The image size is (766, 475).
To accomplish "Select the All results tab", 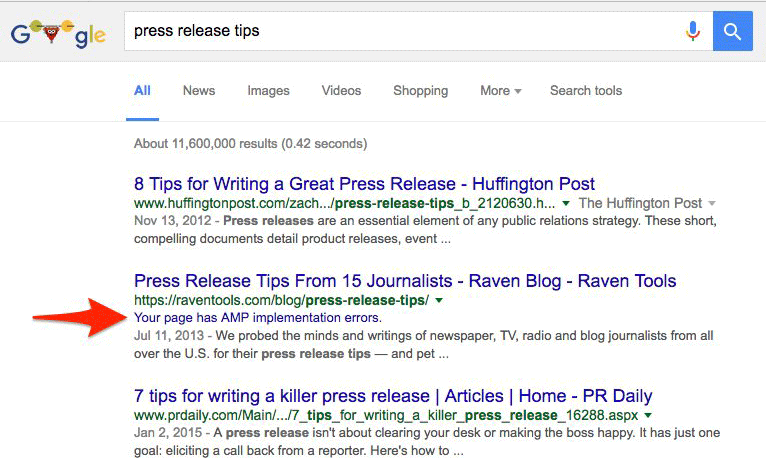I will coord(142,91).
